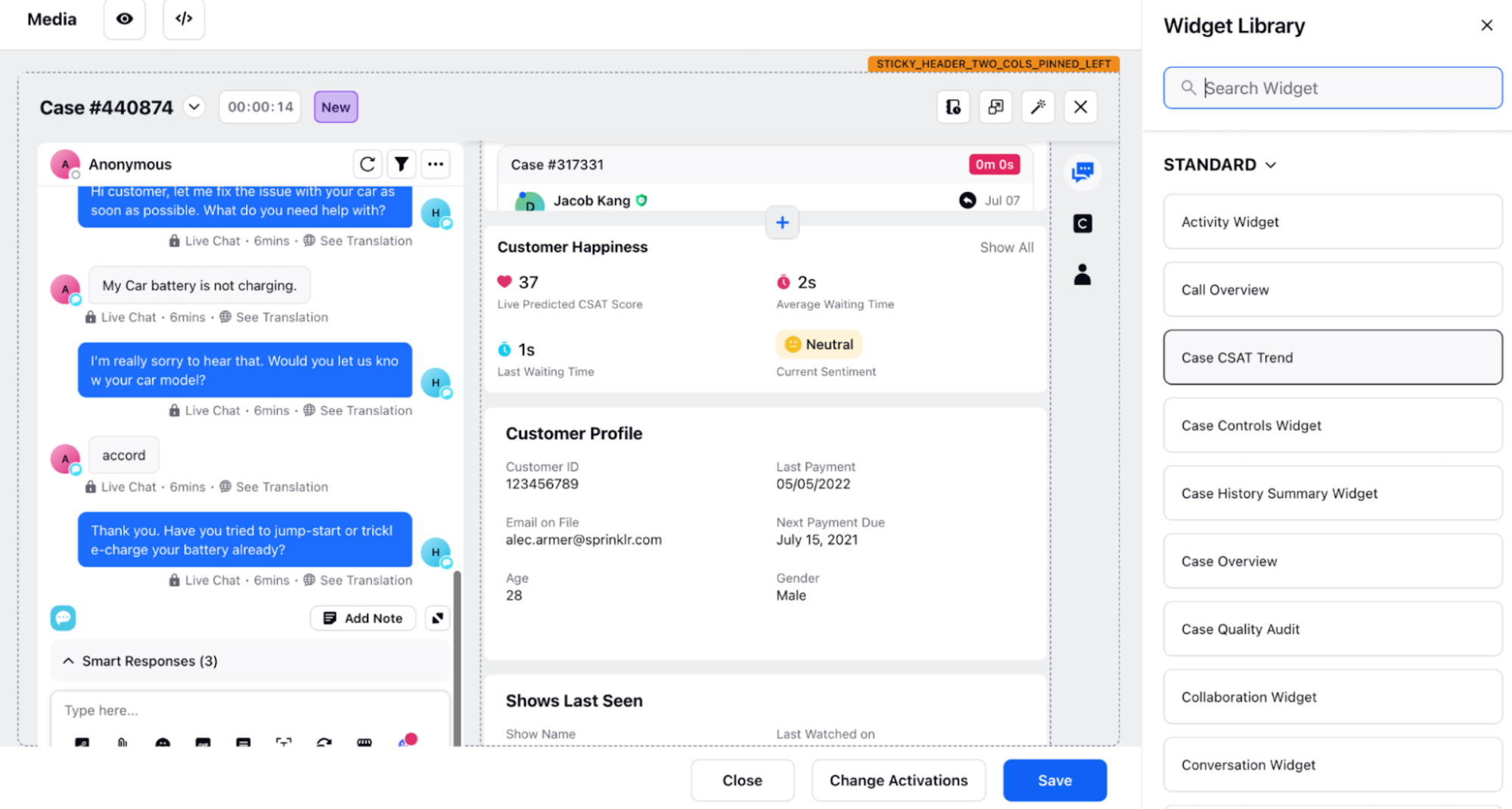Open the code view button
The width and height of the screenshot is (1512, 809).
(184, 19)
